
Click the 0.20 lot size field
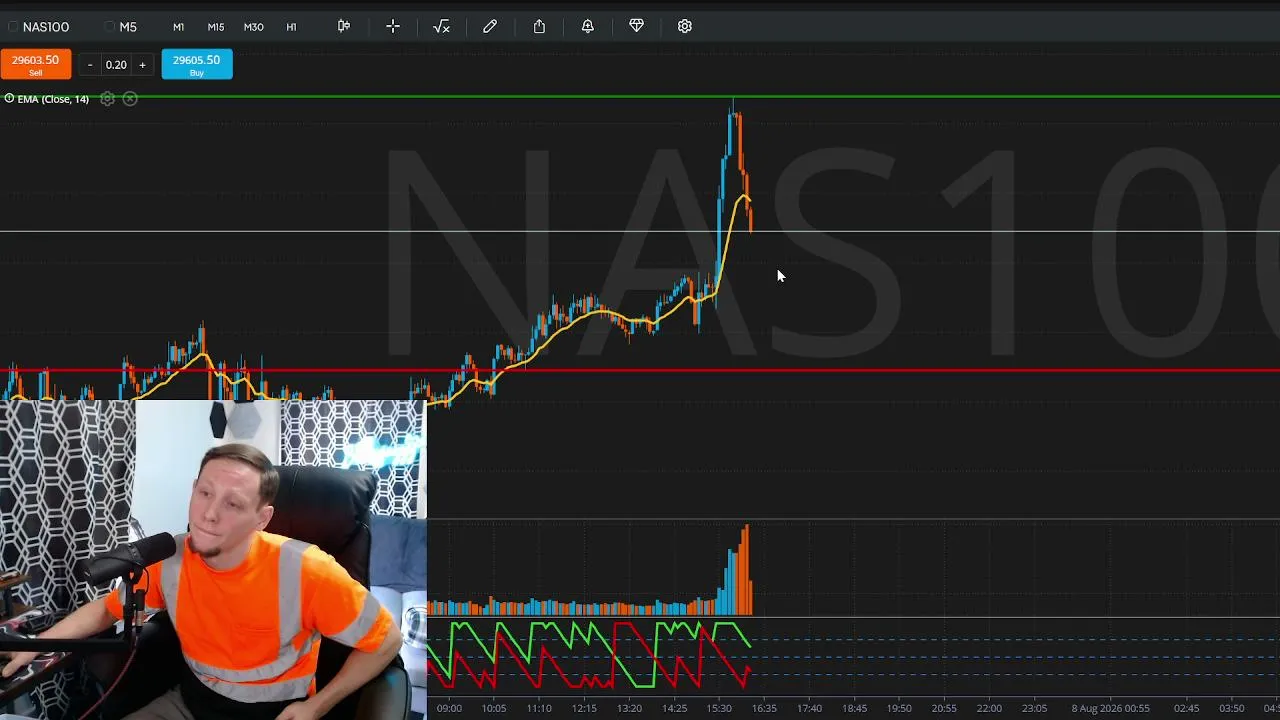(116, 65)
